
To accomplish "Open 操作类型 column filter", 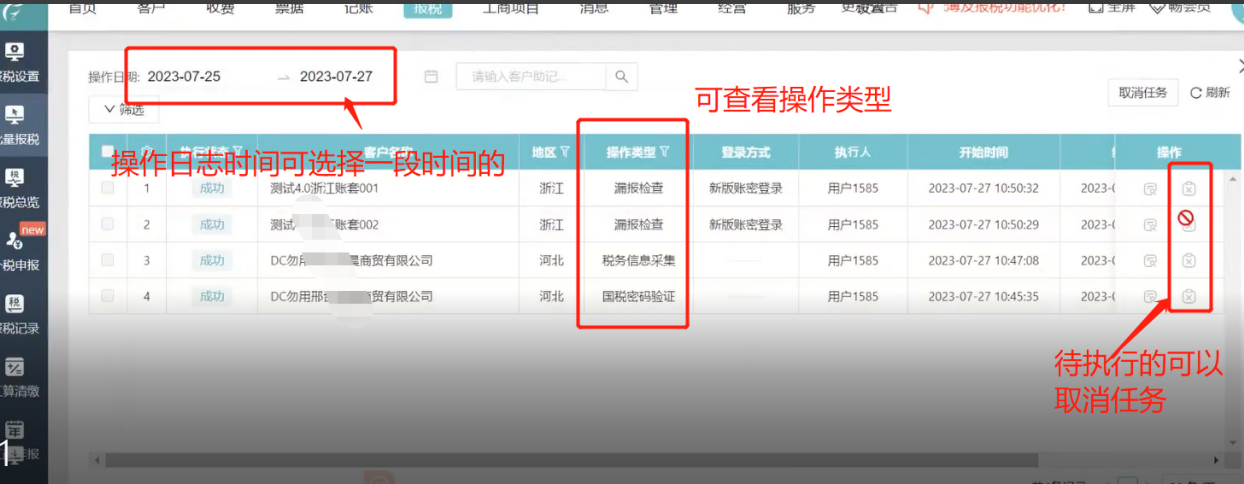I will (665, 152).
